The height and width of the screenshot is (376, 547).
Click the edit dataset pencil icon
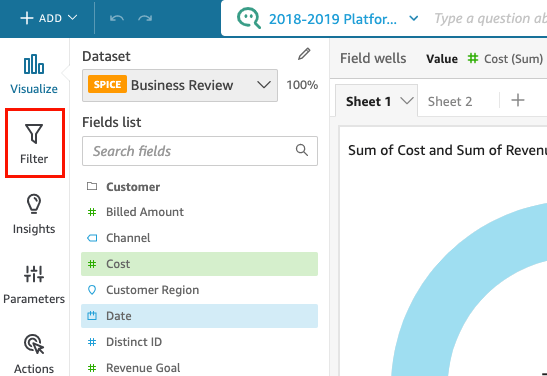pos(304,54)
